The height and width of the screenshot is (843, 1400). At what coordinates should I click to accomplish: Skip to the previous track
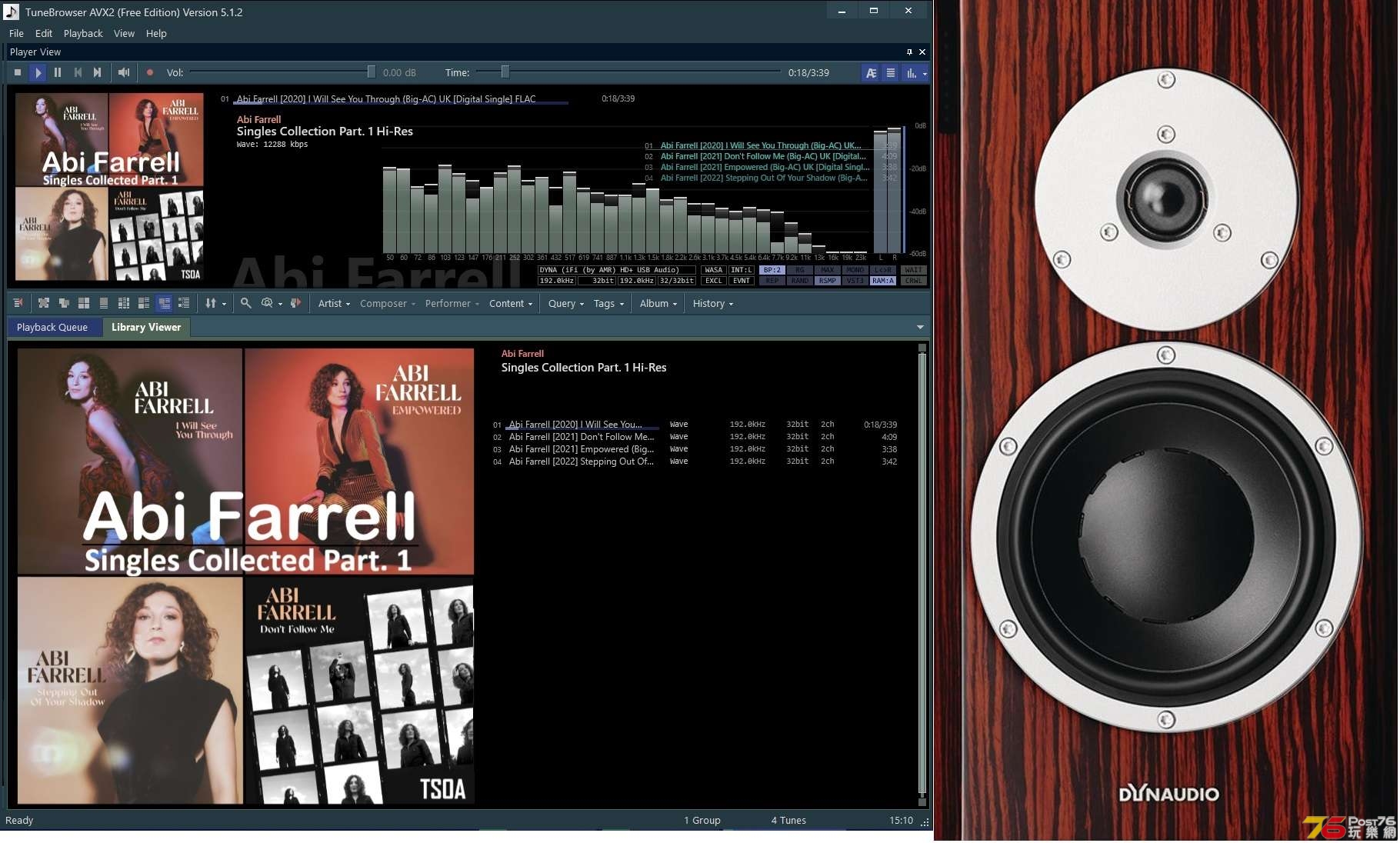78,72
